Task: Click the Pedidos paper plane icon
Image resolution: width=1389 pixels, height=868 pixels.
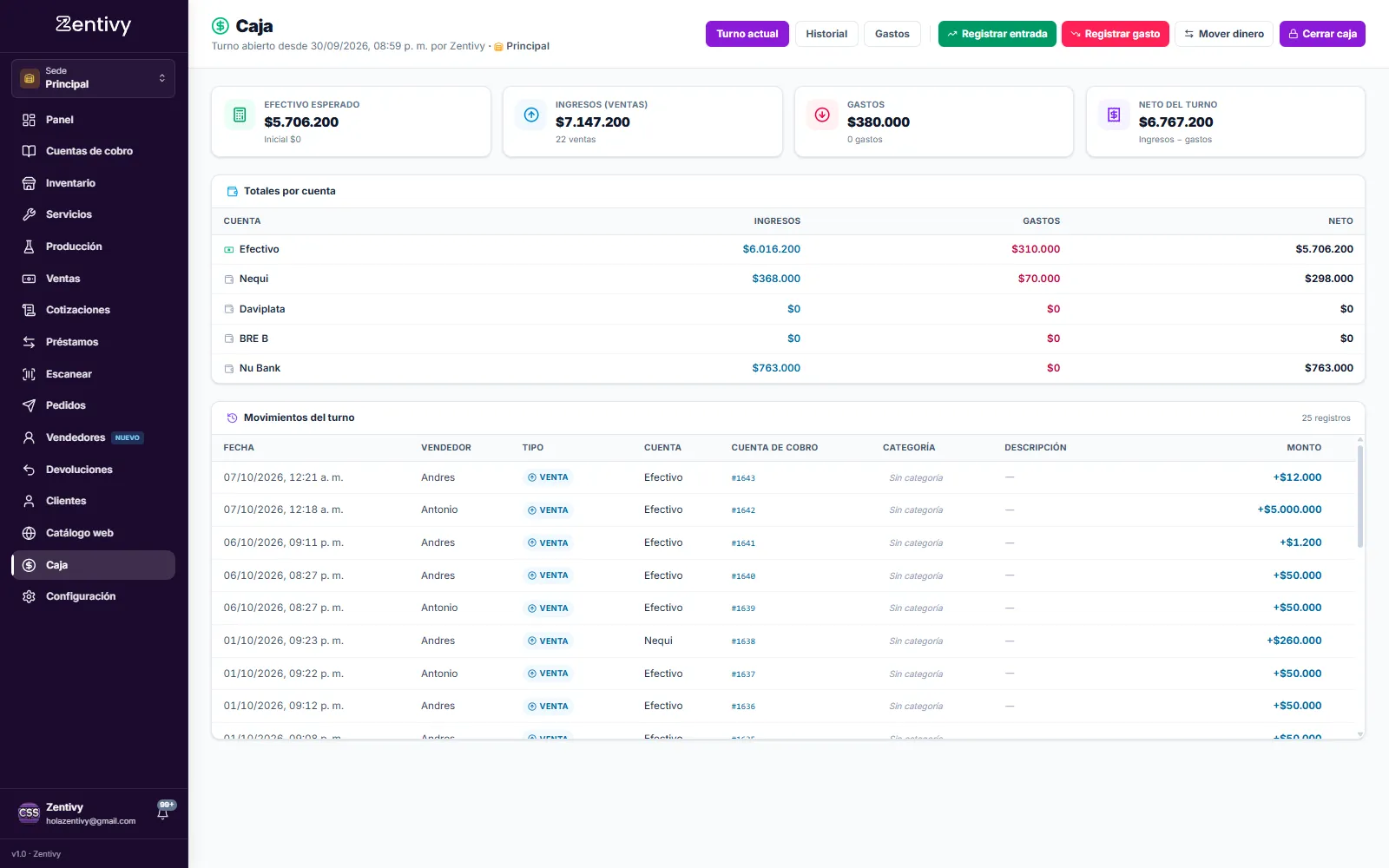Action: (29, 405)
